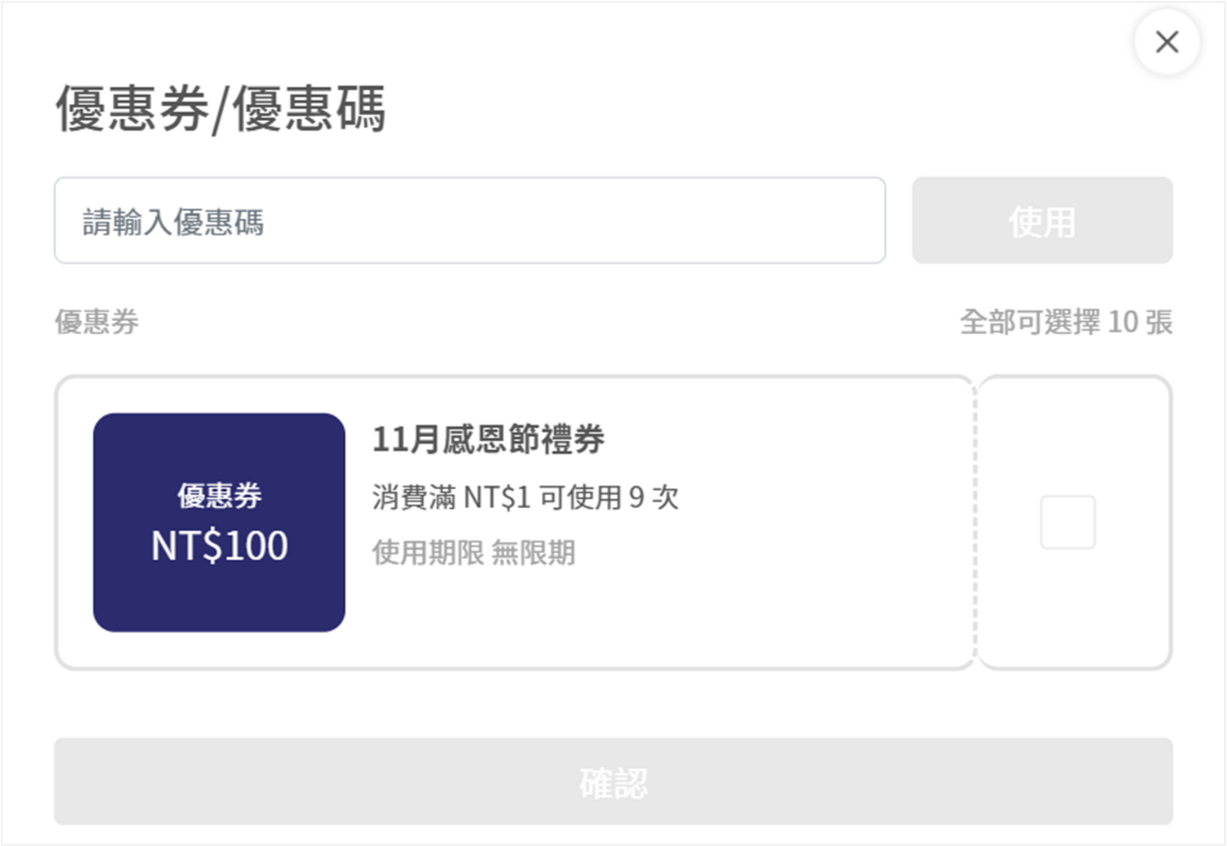The image size is (1227, 846).
Task: Click the gray 優惠券 section label
Action: [x=97, y=322]
